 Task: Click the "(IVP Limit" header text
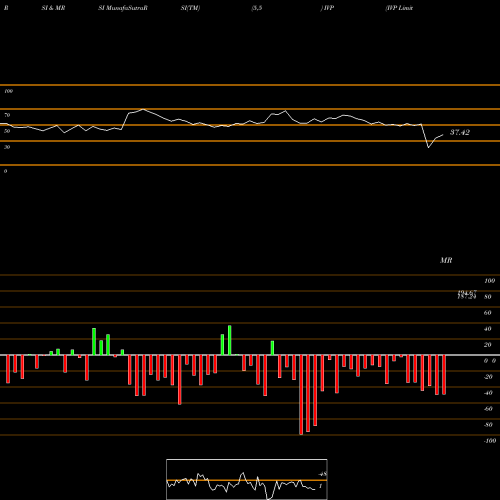399,8
